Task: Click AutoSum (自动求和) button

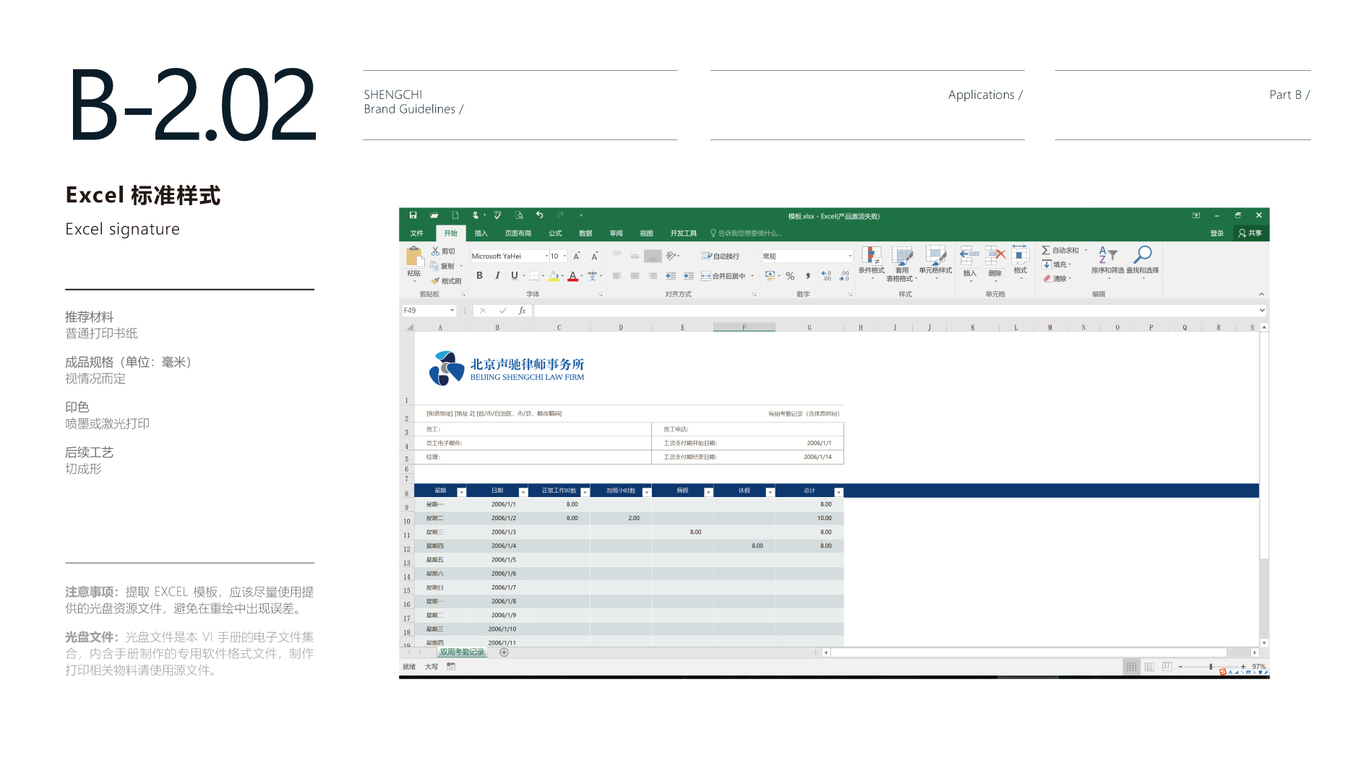Action: 1061,250
